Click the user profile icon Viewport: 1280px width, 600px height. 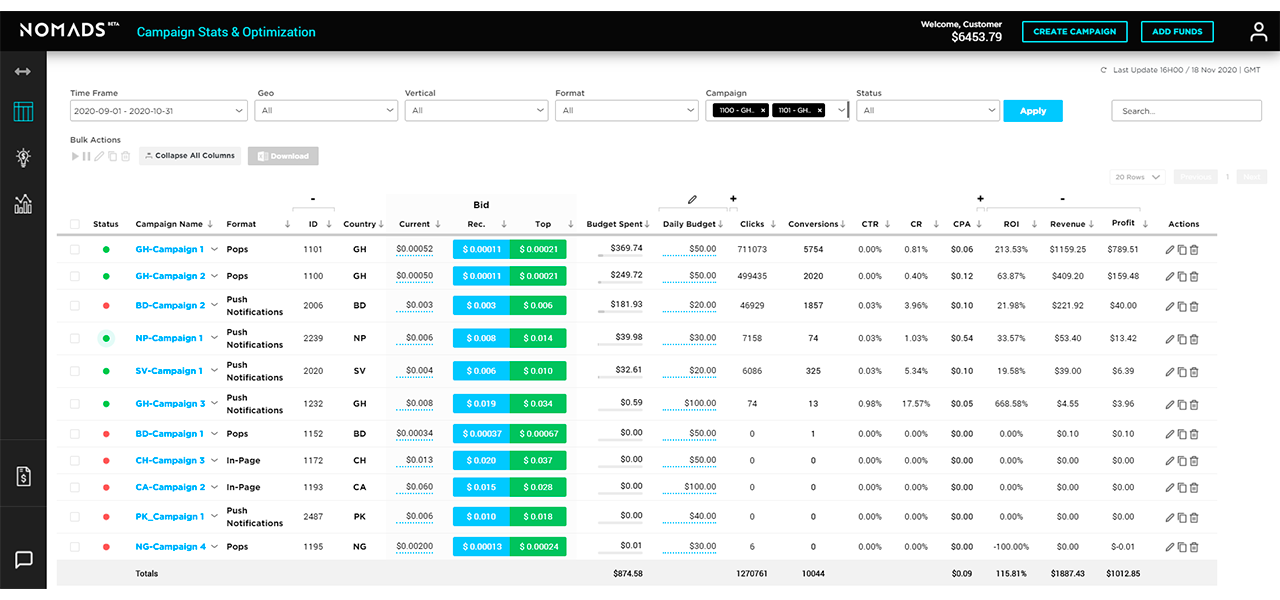pyautogui.click(x=1258, y=32)
